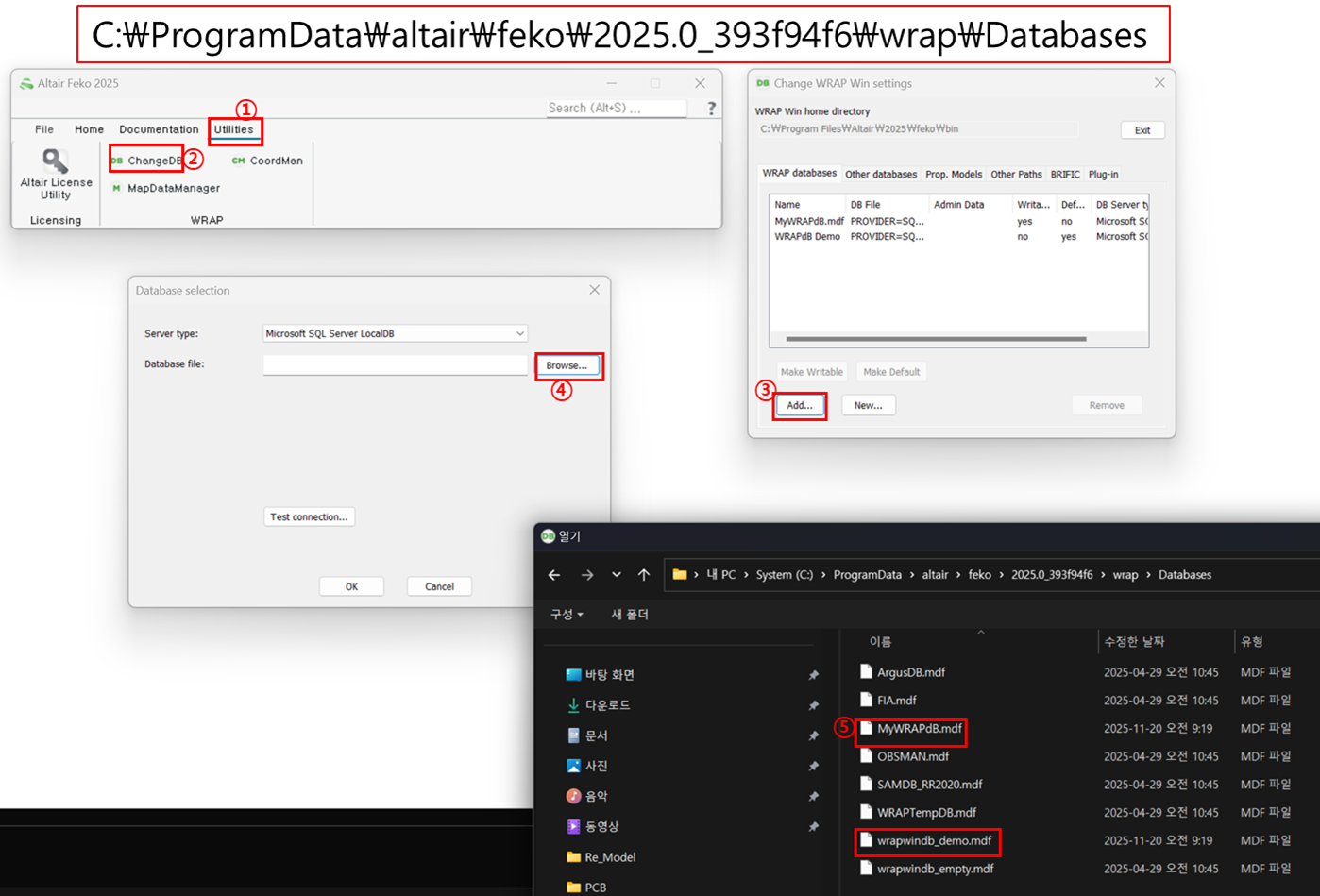The width and height of the screenshot is (1320, 896).
Task: Select the SAMDB_RR2020.mdf file
Action: pos(922,785)
